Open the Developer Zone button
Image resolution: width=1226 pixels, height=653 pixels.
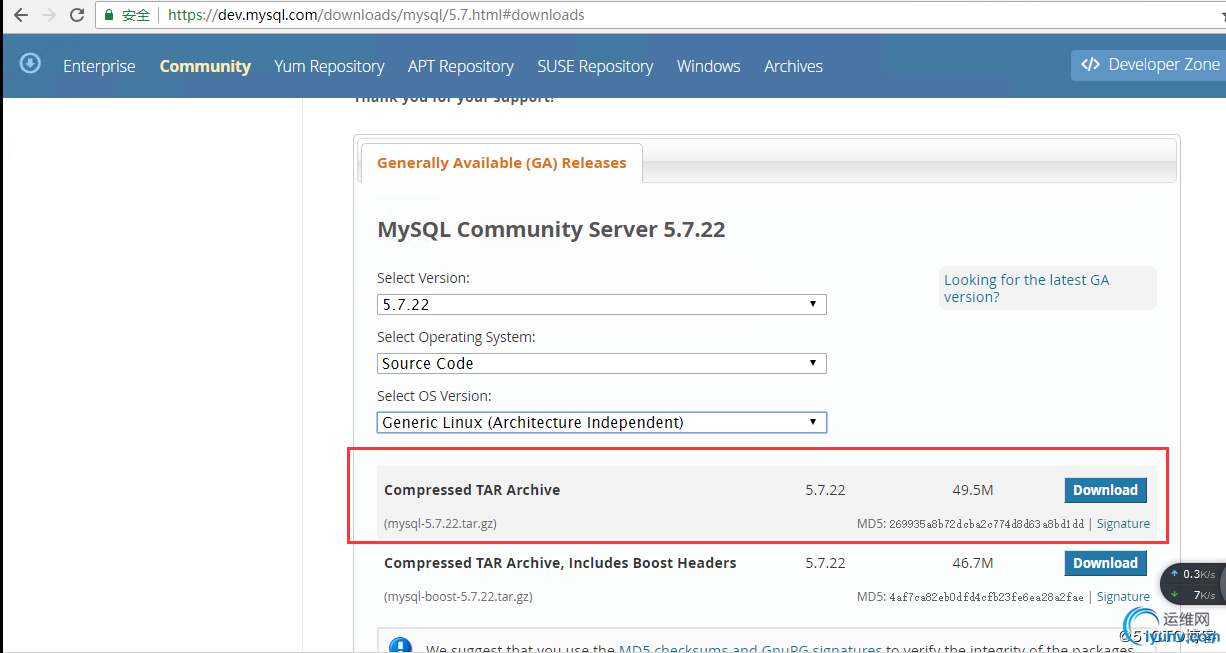1150,64
